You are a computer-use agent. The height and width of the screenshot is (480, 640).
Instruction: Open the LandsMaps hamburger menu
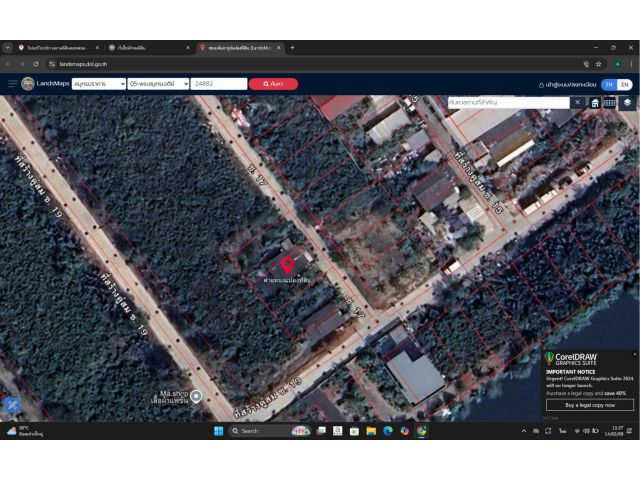pos(12,84)
